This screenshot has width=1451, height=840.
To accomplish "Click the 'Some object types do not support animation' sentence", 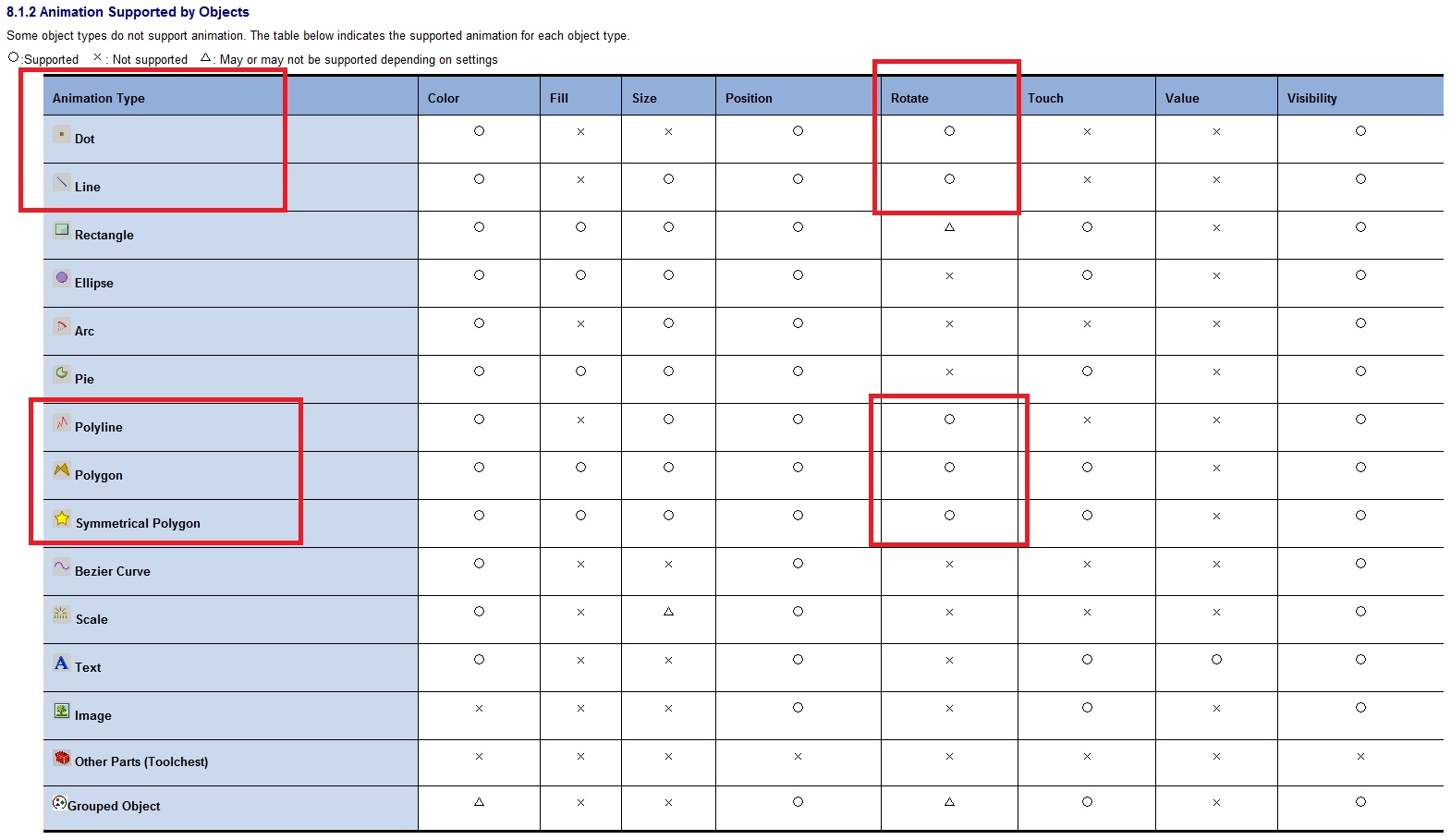I will (127, 36).
